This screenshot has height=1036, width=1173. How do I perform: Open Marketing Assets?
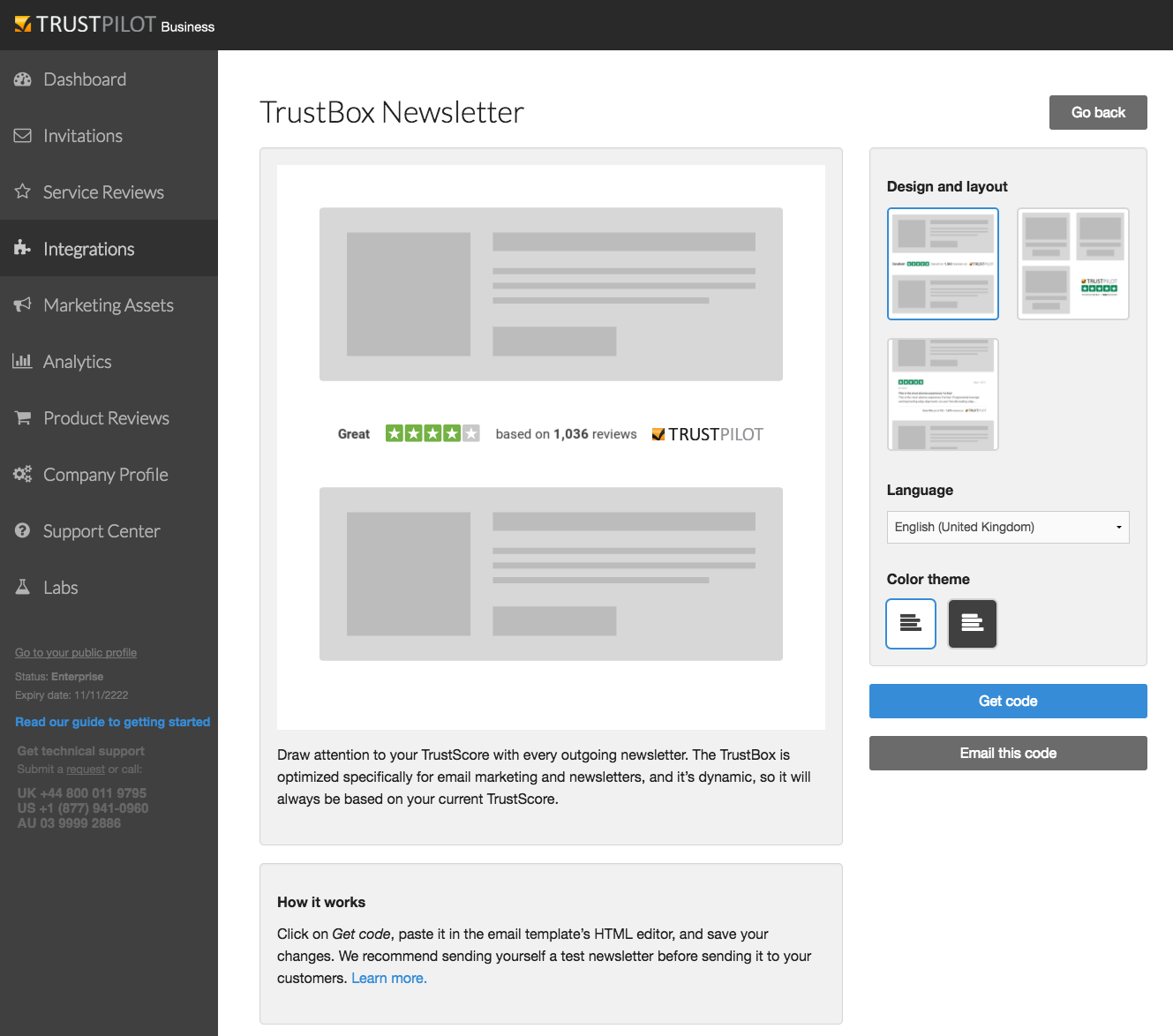109,305
